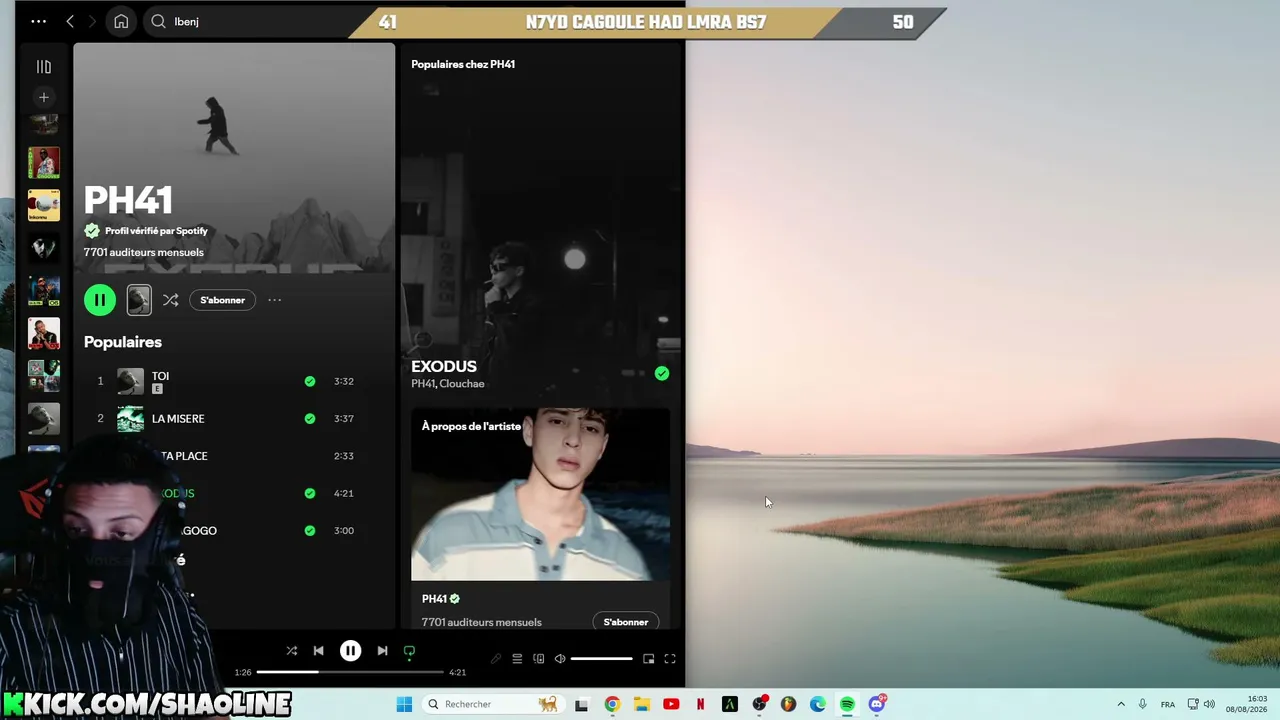Toggle repeat mode in the player bar
Viewport: 1280px width, 720px height.
(x=409, y=651)
